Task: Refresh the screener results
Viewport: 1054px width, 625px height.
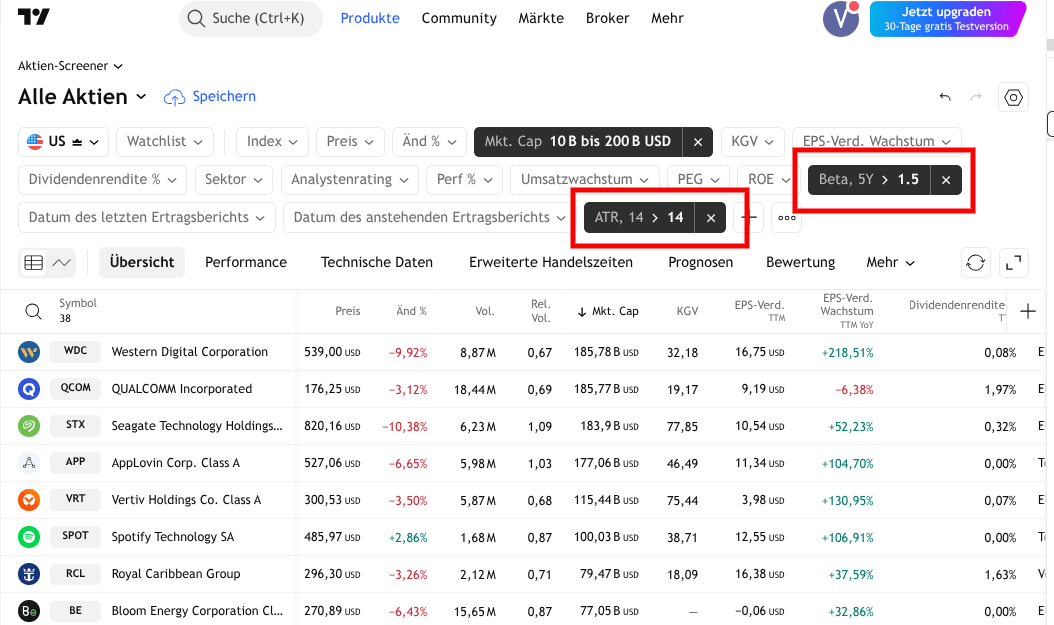Action: coord(975,263)
